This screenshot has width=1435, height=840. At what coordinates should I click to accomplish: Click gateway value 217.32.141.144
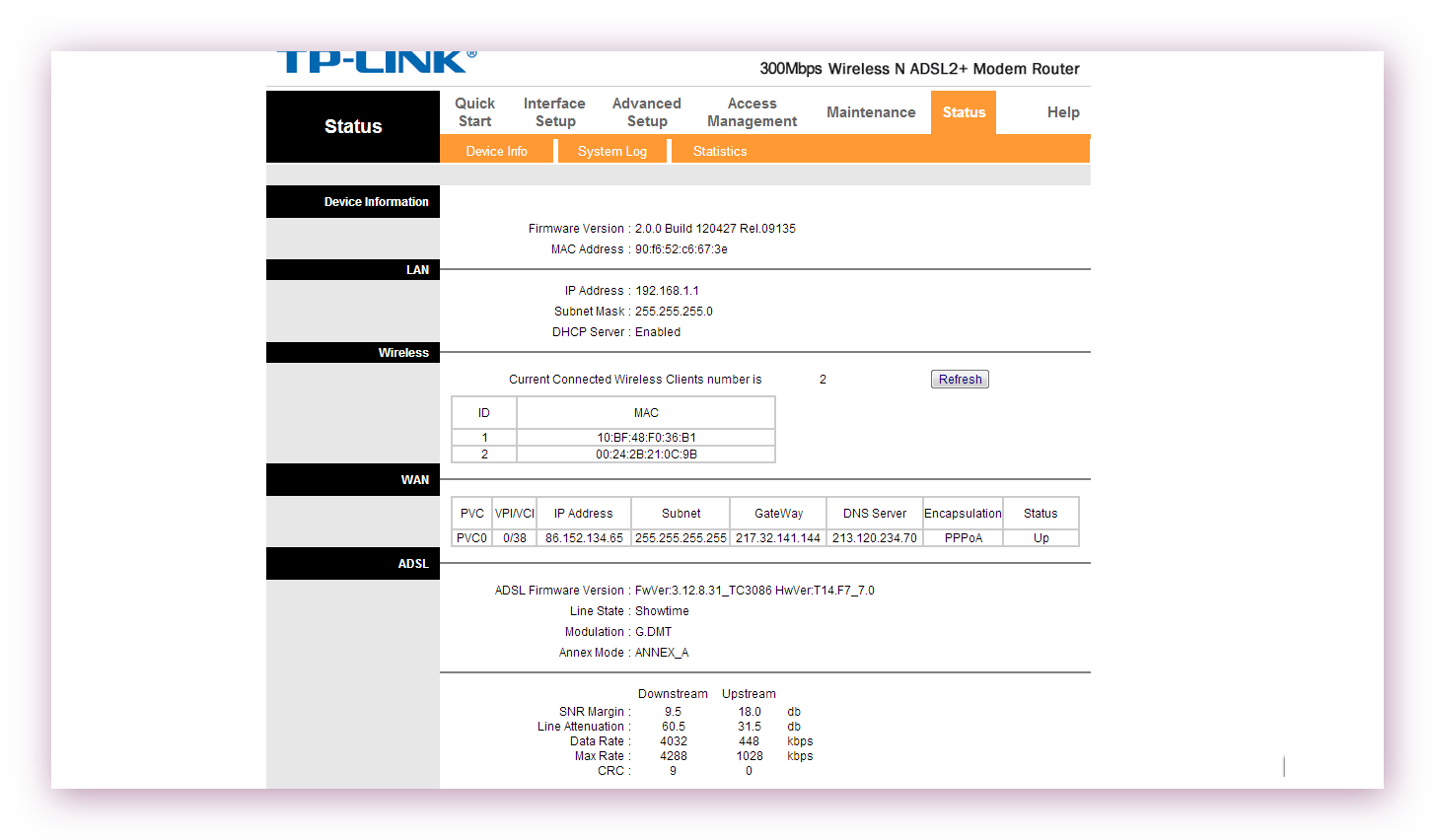click(778, 538)
